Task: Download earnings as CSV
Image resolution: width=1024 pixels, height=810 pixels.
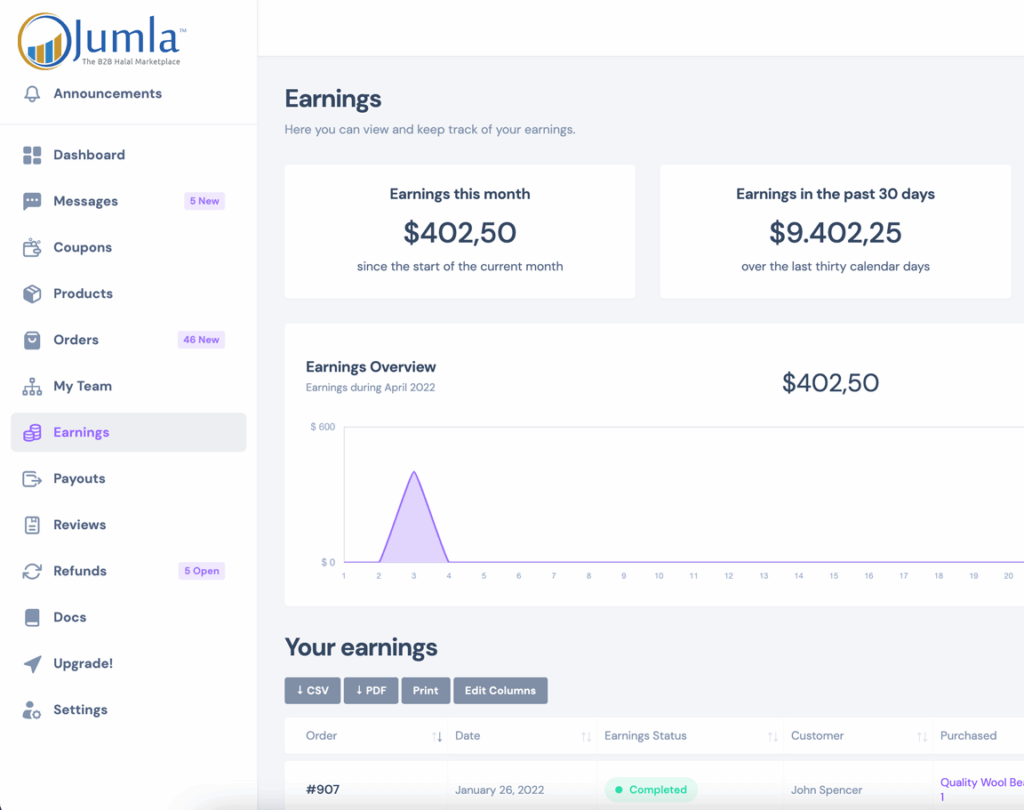Action: coord(312,691)
